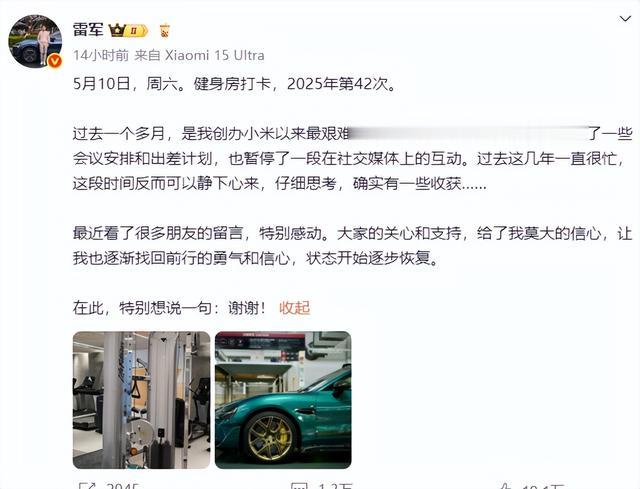Click the 1.3万 comment count
This screenshot has width=640, height=489.
335,486
